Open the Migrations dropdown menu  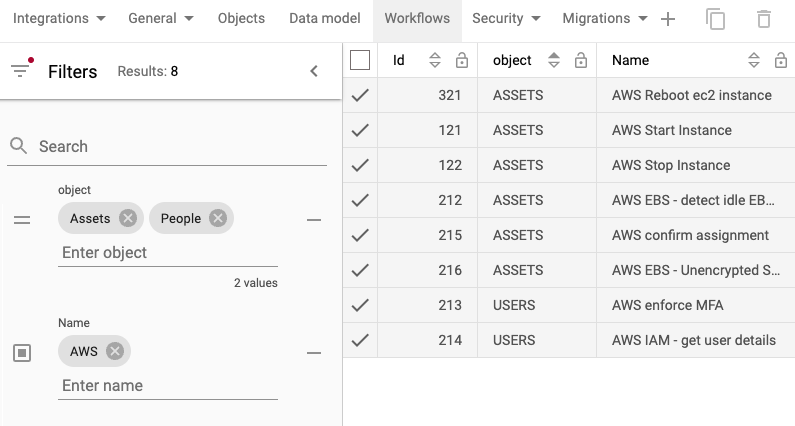[604, 19]
